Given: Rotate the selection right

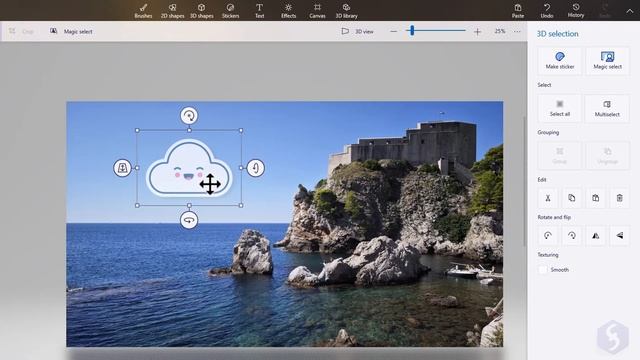Looking at the screenshot, I should [571, 236].
